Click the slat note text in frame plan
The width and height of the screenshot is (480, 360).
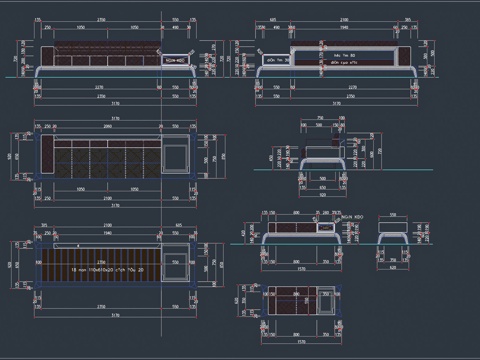[108, 270]
